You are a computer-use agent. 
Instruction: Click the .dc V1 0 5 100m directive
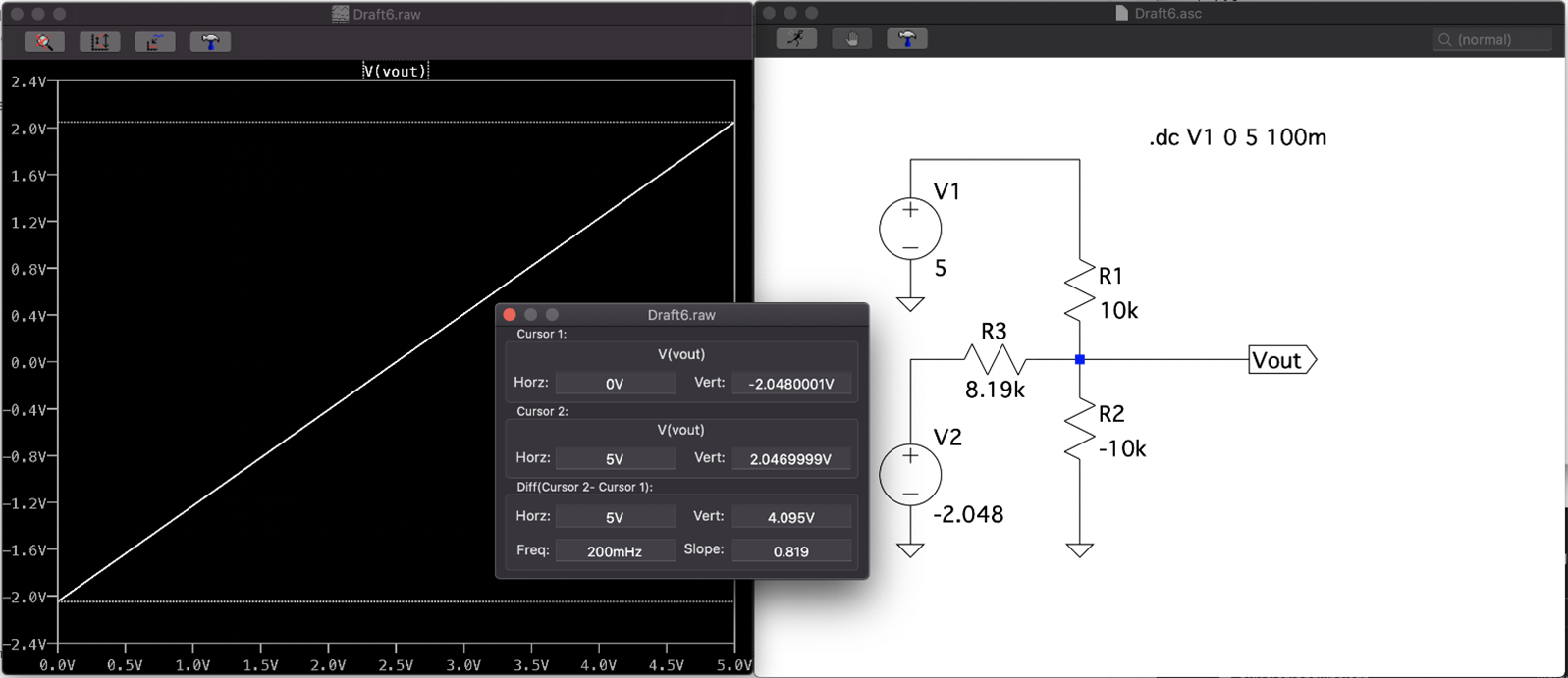click(x=1237, y=137)
